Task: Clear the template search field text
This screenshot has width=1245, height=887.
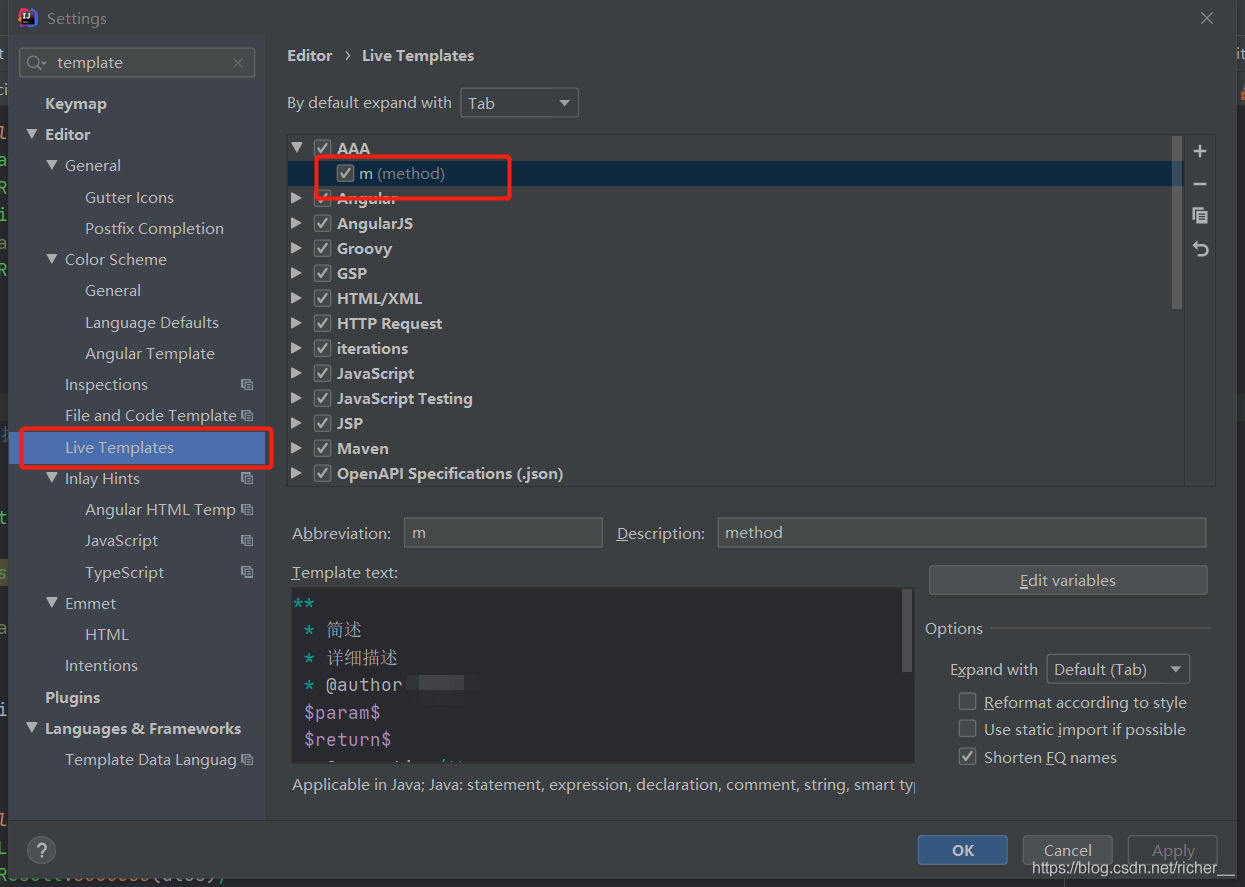Action: (238, 63)
